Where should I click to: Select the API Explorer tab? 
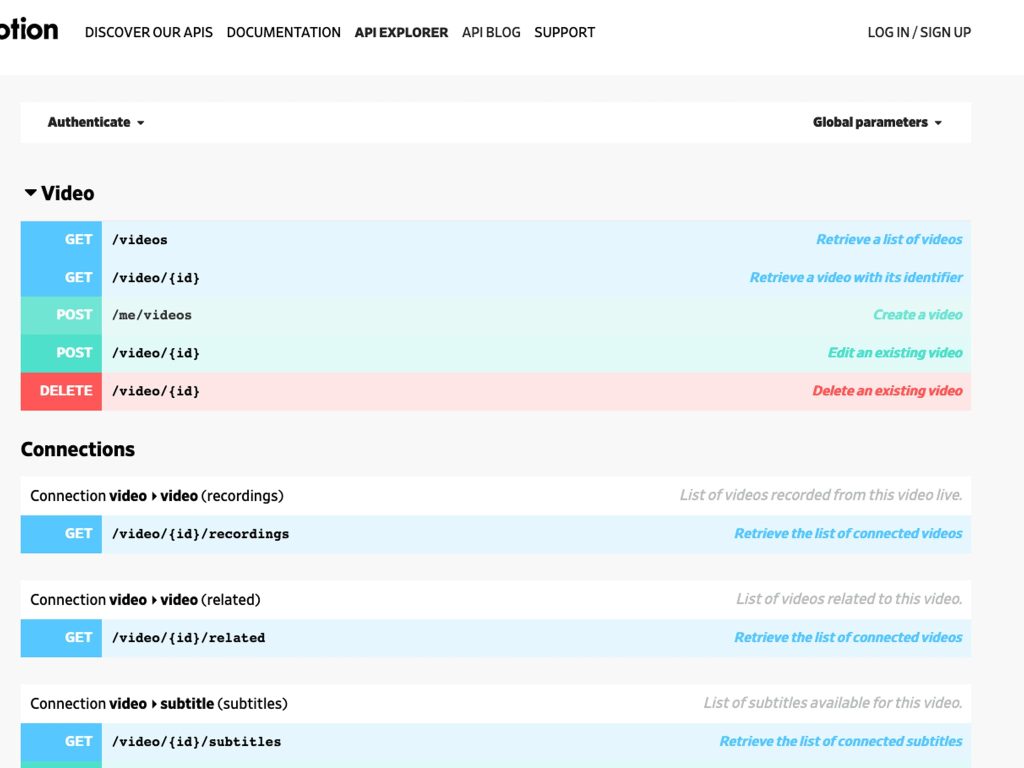401,32
